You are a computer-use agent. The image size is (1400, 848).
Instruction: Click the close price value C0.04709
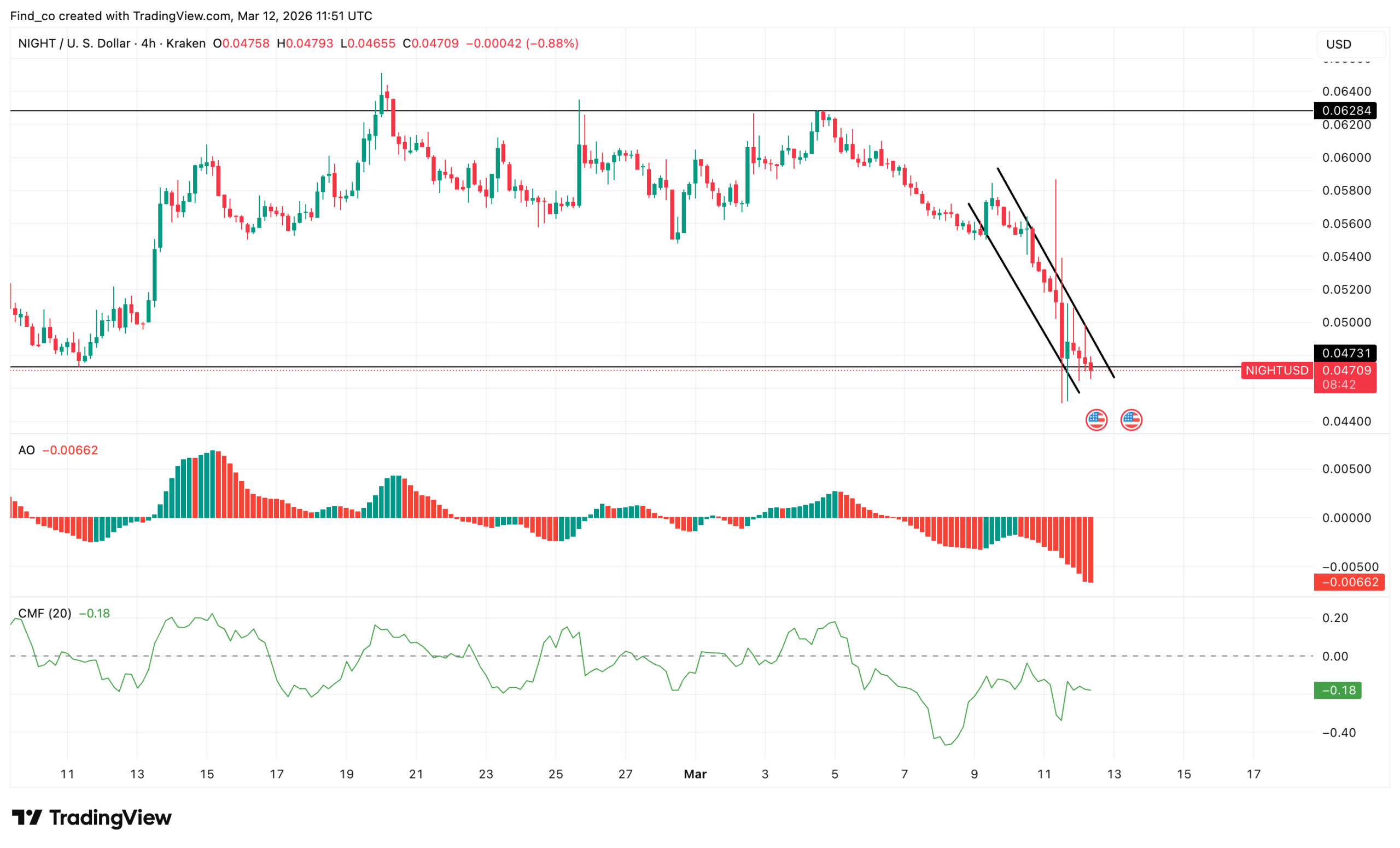pos(430,43)
